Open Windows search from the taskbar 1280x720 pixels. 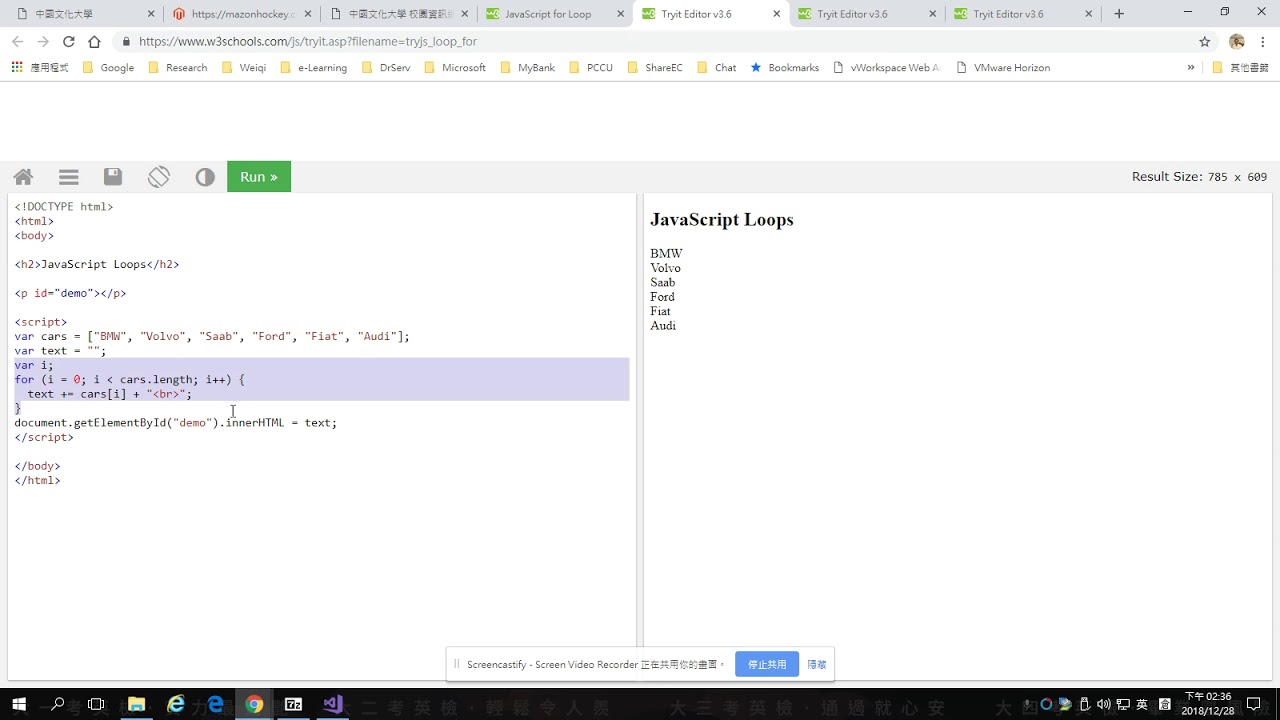click(58, 704)
